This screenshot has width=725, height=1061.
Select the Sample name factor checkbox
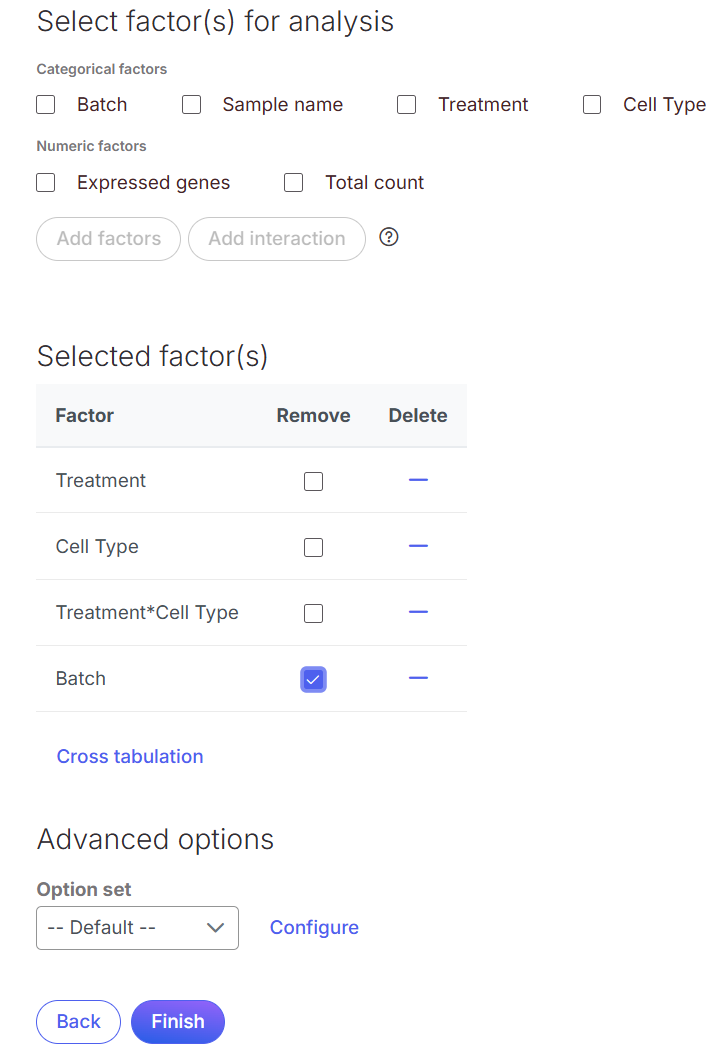pyautogui.click(x=192, y=105)
